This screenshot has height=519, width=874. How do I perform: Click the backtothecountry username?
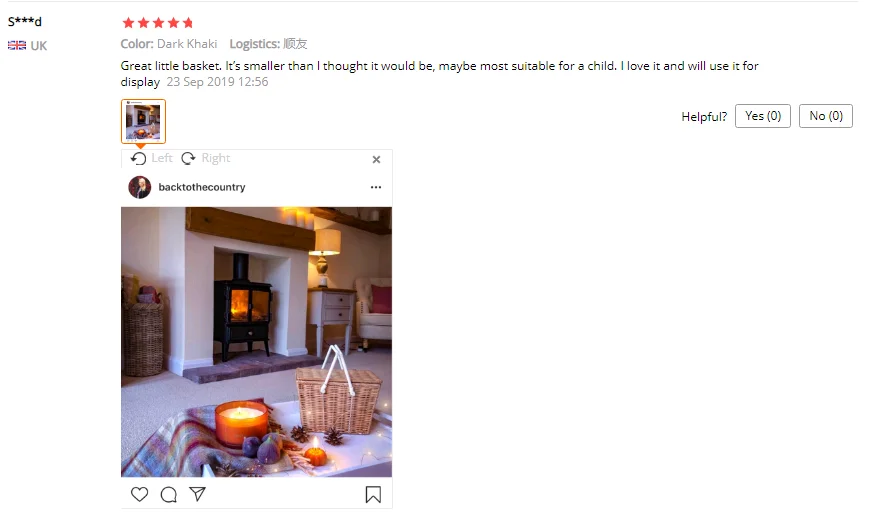pos(202,187)
